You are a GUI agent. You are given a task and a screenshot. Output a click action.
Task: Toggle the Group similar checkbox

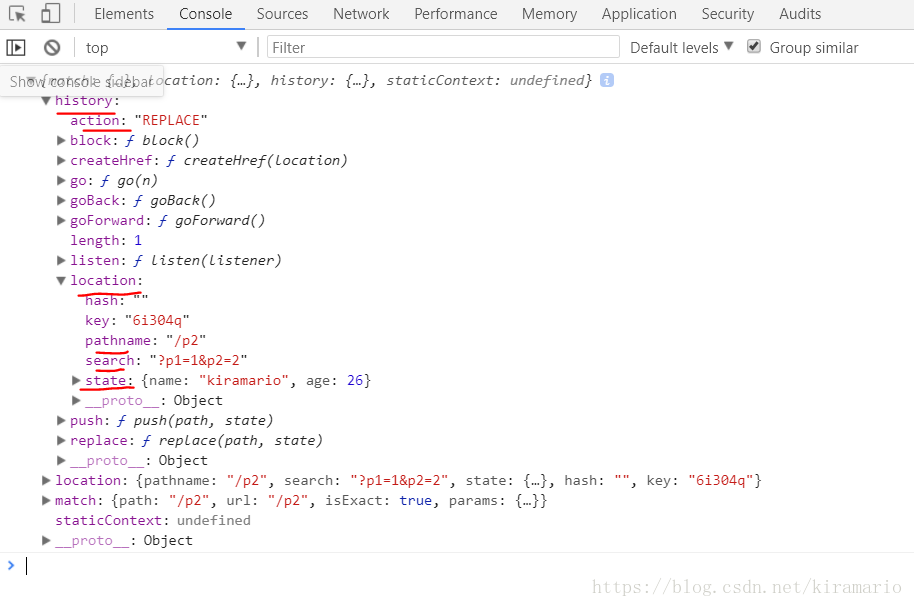click(x=754, y=46)
